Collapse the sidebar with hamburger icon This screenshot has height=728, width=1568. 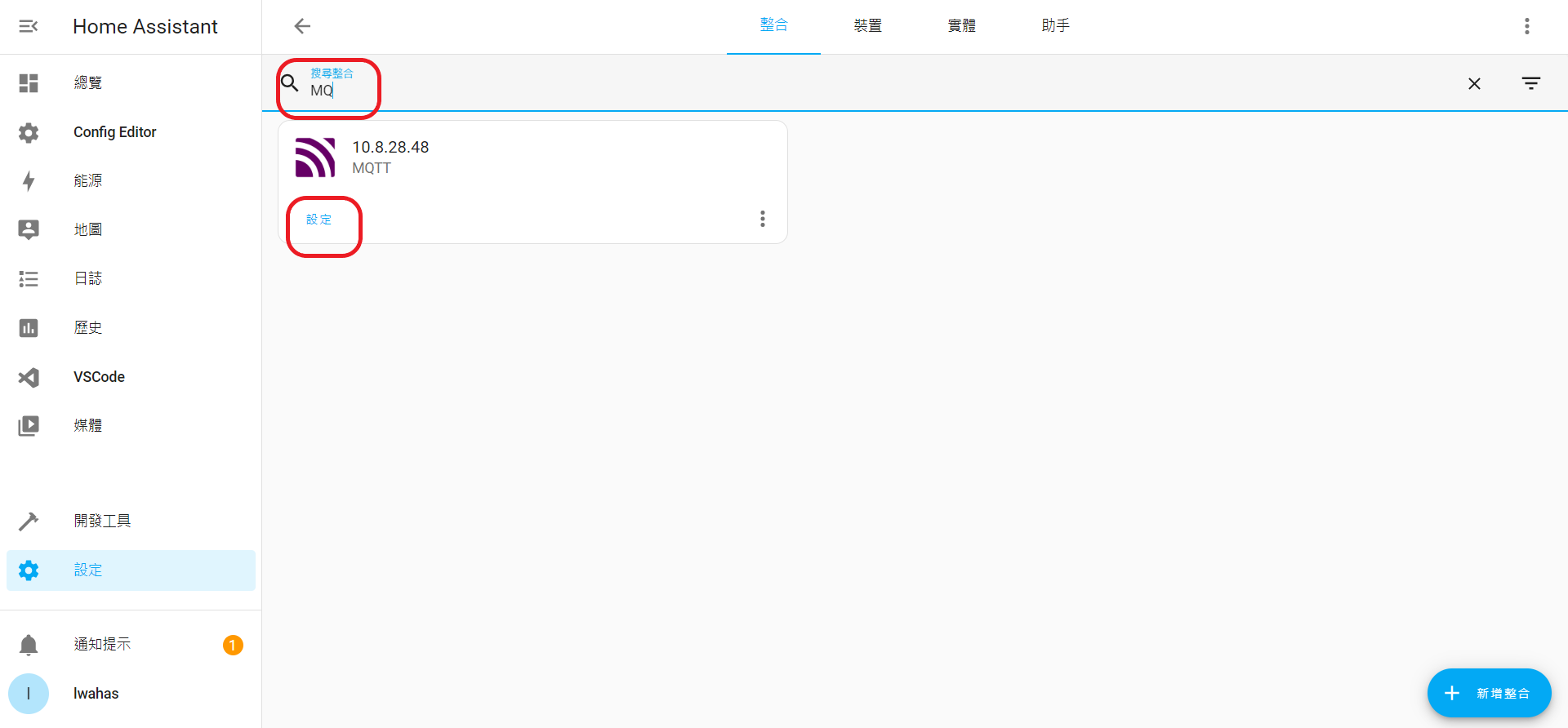(29, 27)
